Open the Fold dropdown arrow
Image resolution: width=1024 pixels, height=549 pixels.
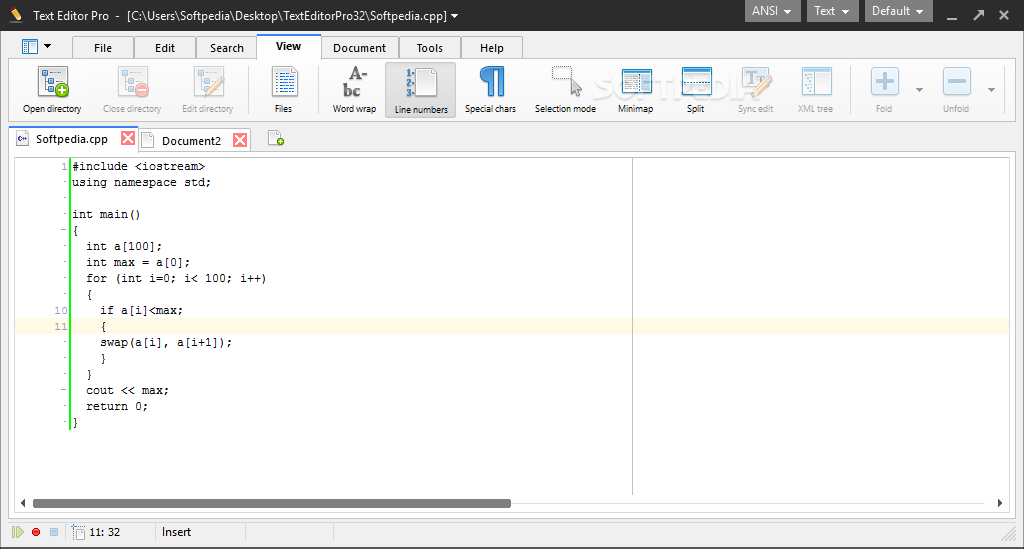tap(919, 89)
